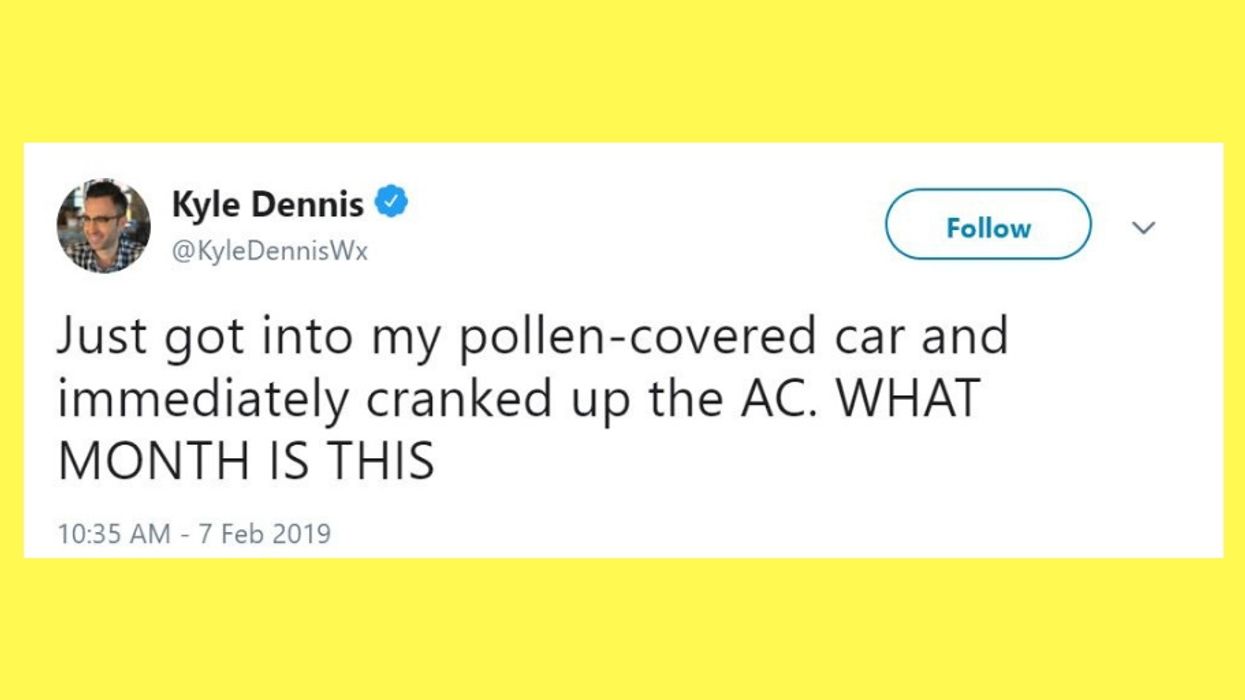Image resolution: width=1245 pixels, height=700 pixels.
Task: Click the "AC." text in the tweet
Action: coord(778,399)
